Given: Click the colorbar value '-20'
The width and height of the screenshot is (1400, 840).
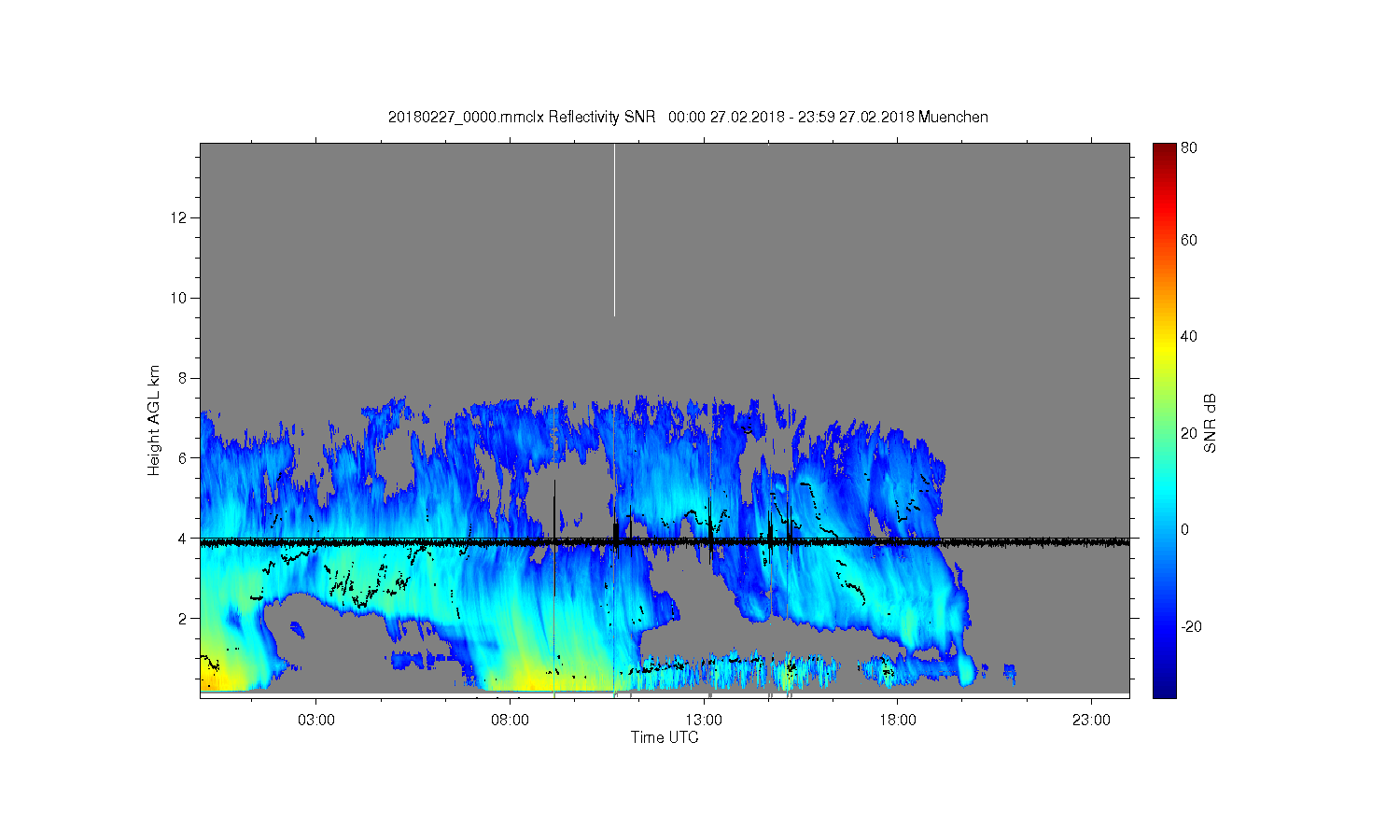Looking at the screenshot, I should [x=1191, y=626].
